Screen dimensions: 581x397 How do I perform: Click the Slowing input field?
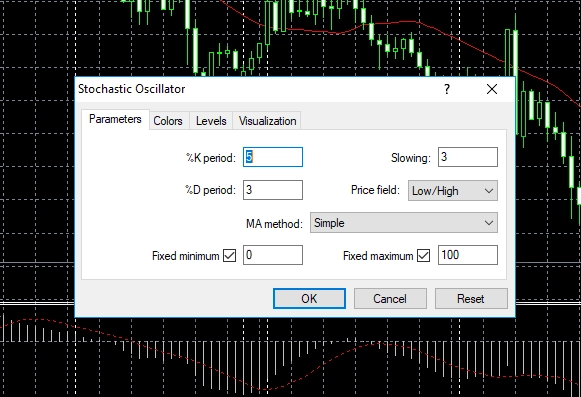(x=468, y=157)
